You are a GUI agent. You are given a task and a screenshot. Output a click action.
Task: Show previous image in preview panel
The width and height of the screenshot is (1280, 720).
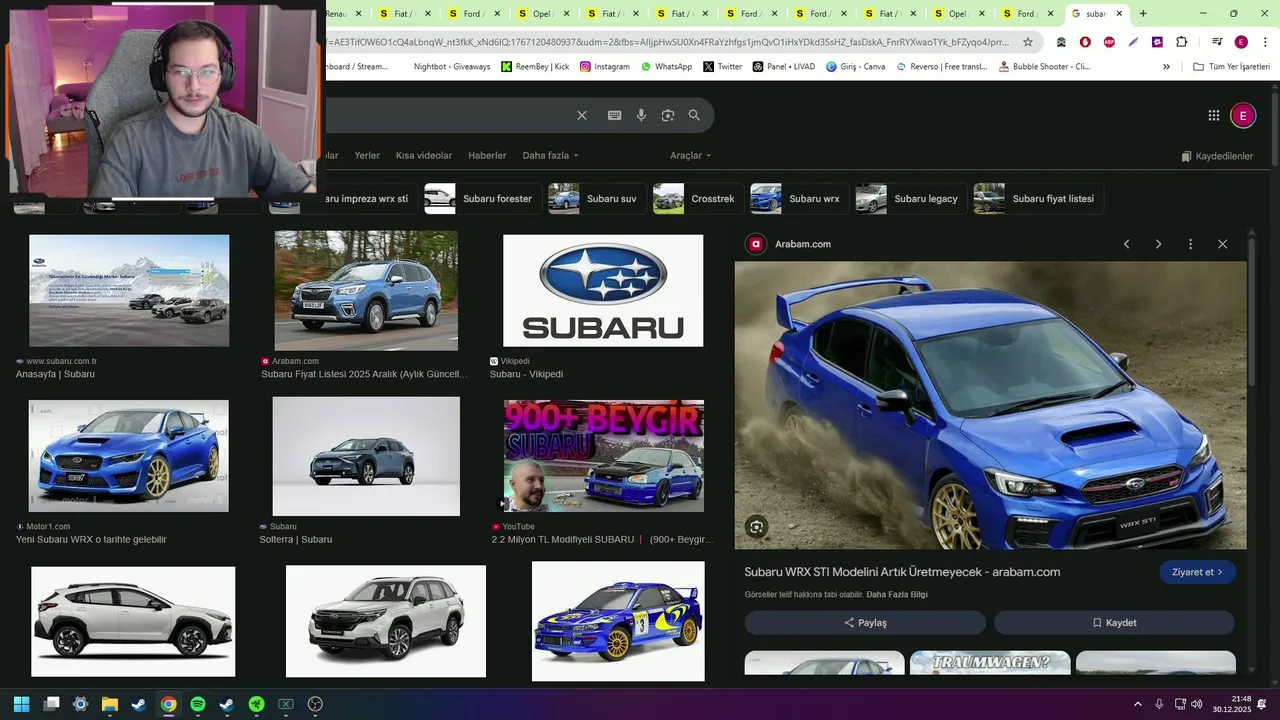pyautogui.click(x=1127, y=244)
